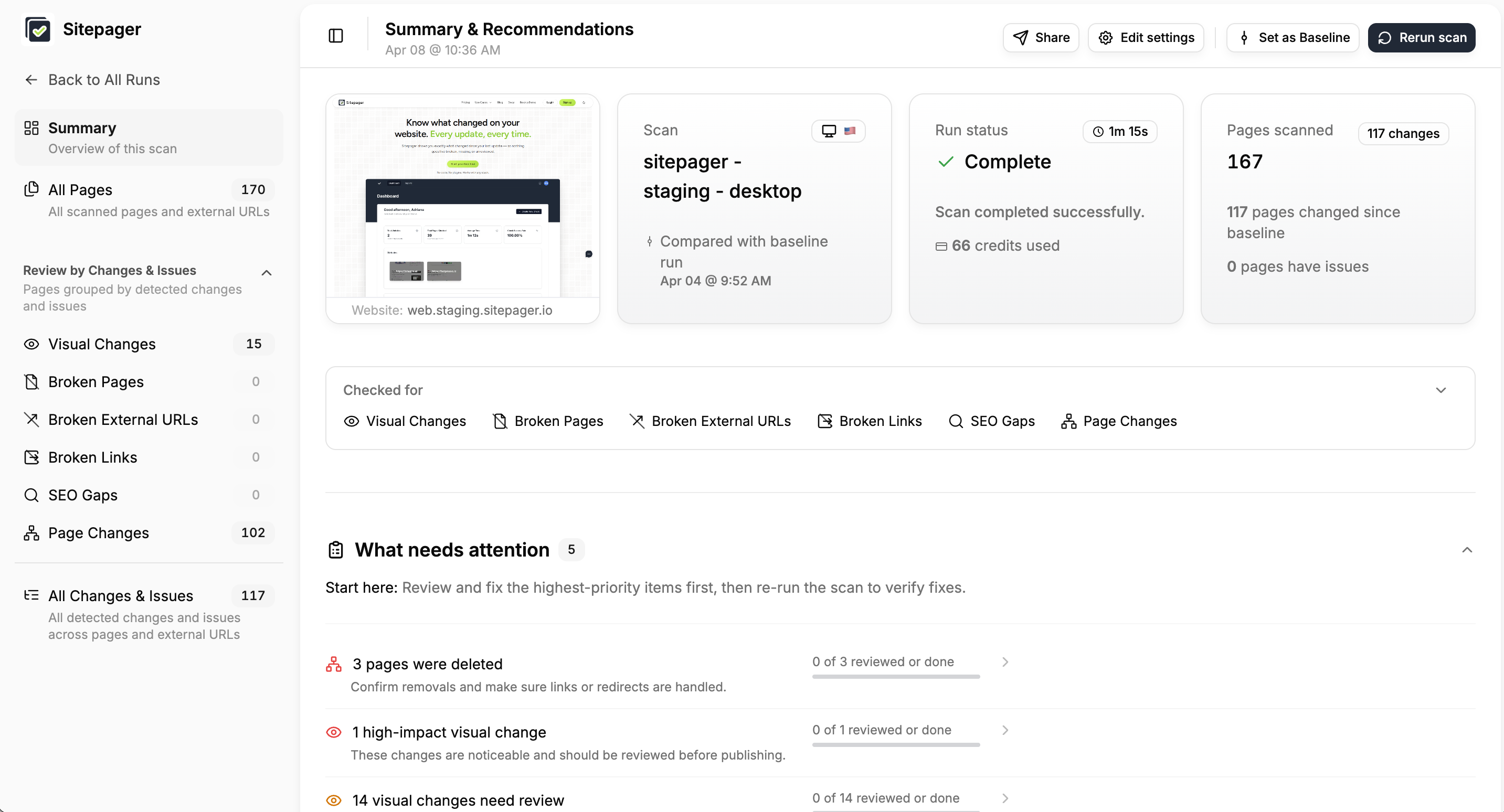
Task: Click the red eye icon beside high-impact visual change
Action: coord(333,732)
